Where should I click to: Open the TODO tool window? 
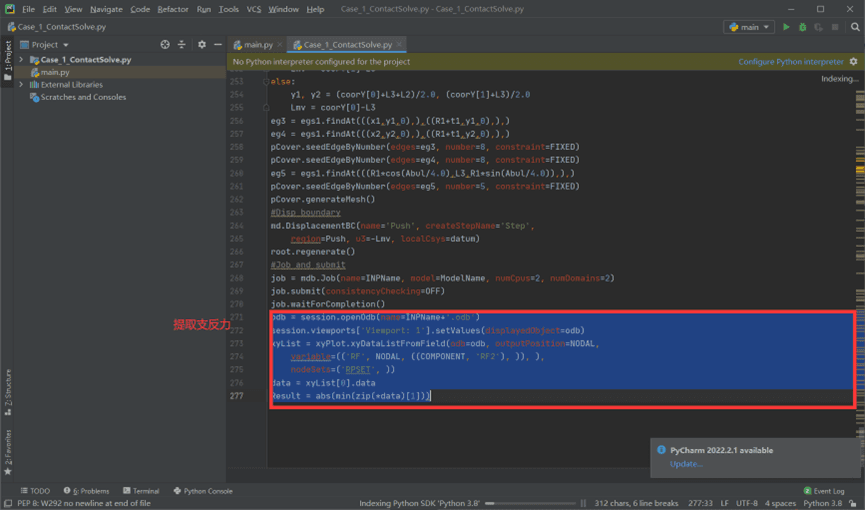(x=35, y=491)
